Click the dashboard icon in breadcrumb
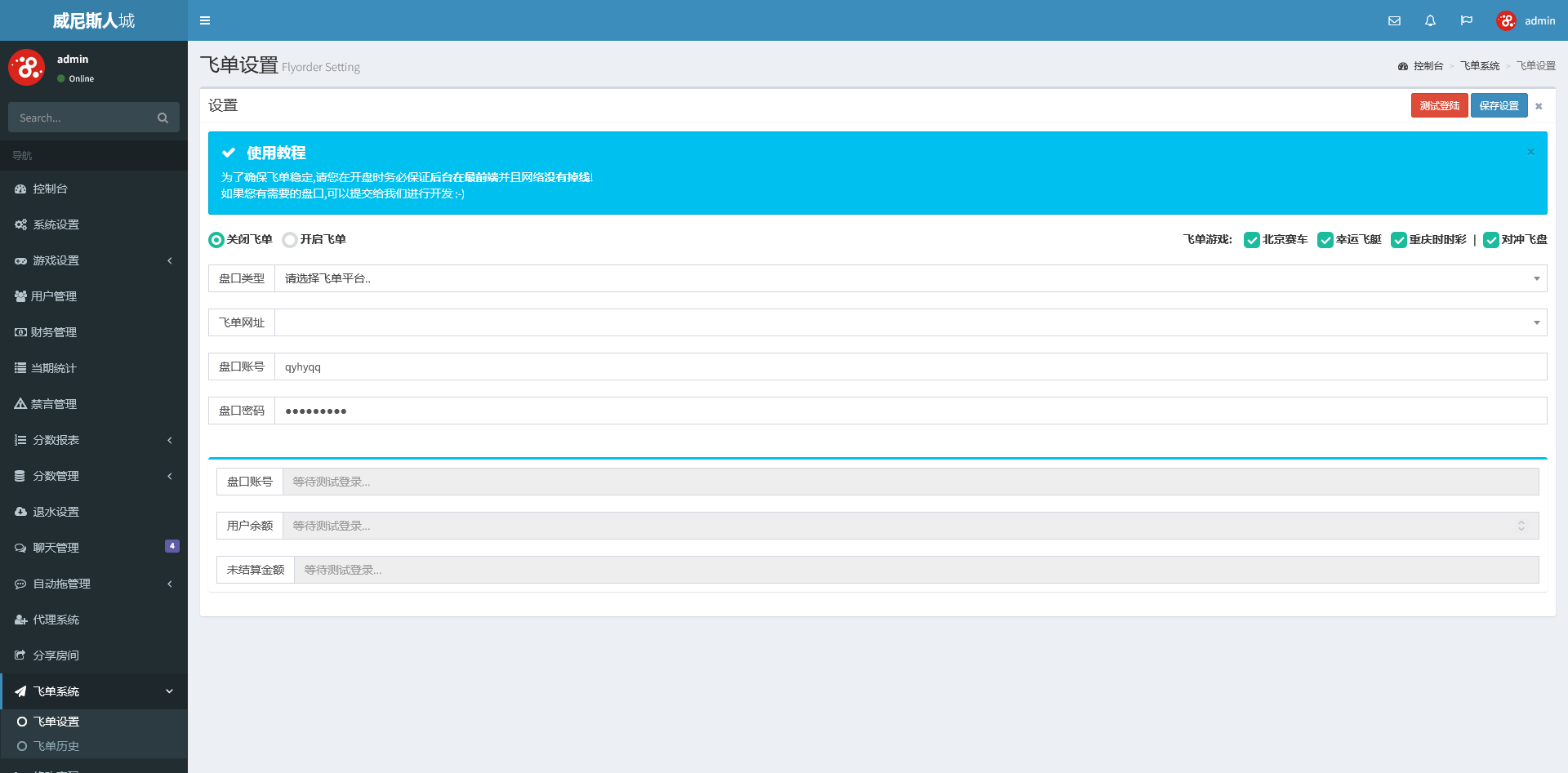The height and width of the screenshot is (773, 1568). 1403,66
